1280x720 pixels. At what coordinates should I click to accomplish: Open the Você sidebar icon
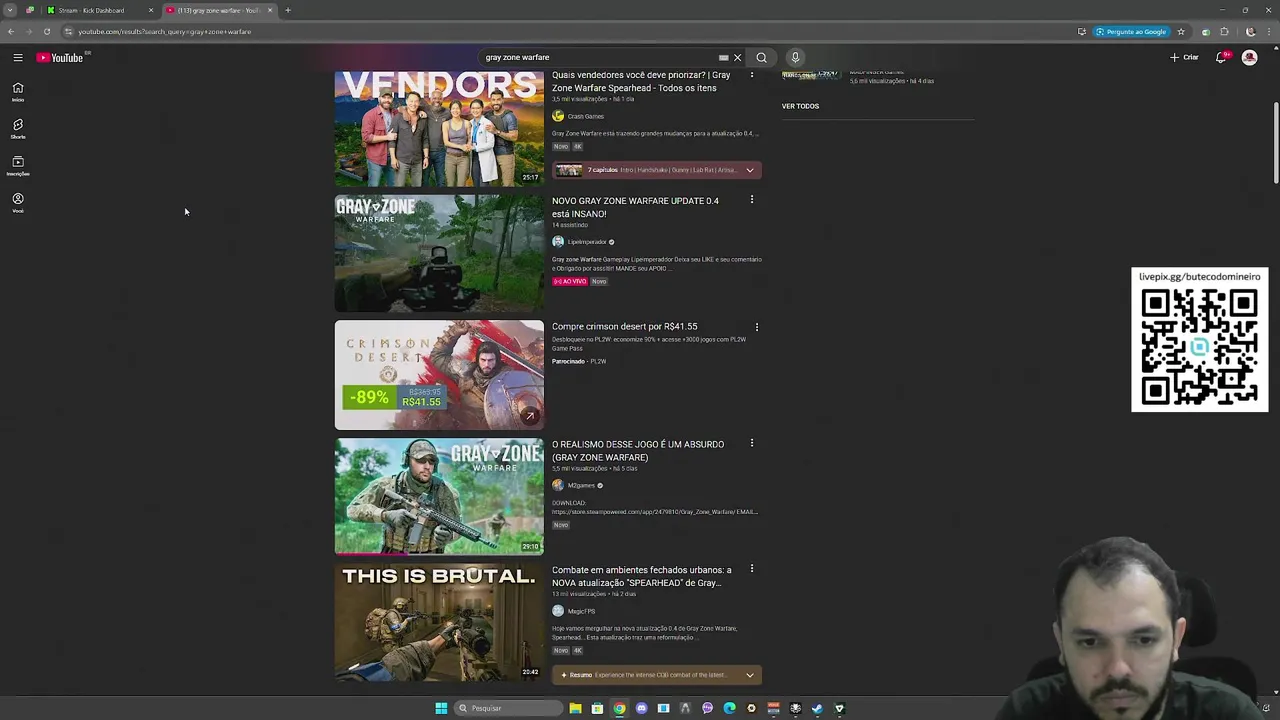(x=18, y=202)
